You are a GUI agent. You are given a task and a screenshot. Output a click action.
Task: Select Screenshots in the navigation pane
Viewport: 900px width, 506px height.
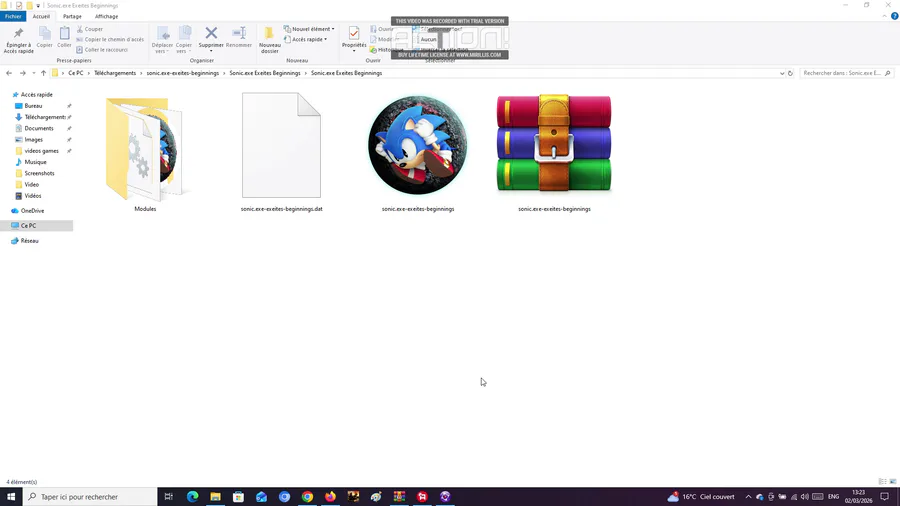tap(39, 173)
